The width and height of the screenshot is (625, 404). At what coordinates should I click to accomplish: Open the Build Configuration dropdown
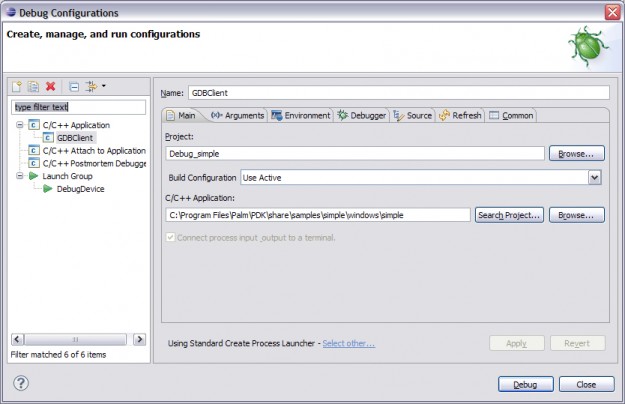click(x=594, y=177)
